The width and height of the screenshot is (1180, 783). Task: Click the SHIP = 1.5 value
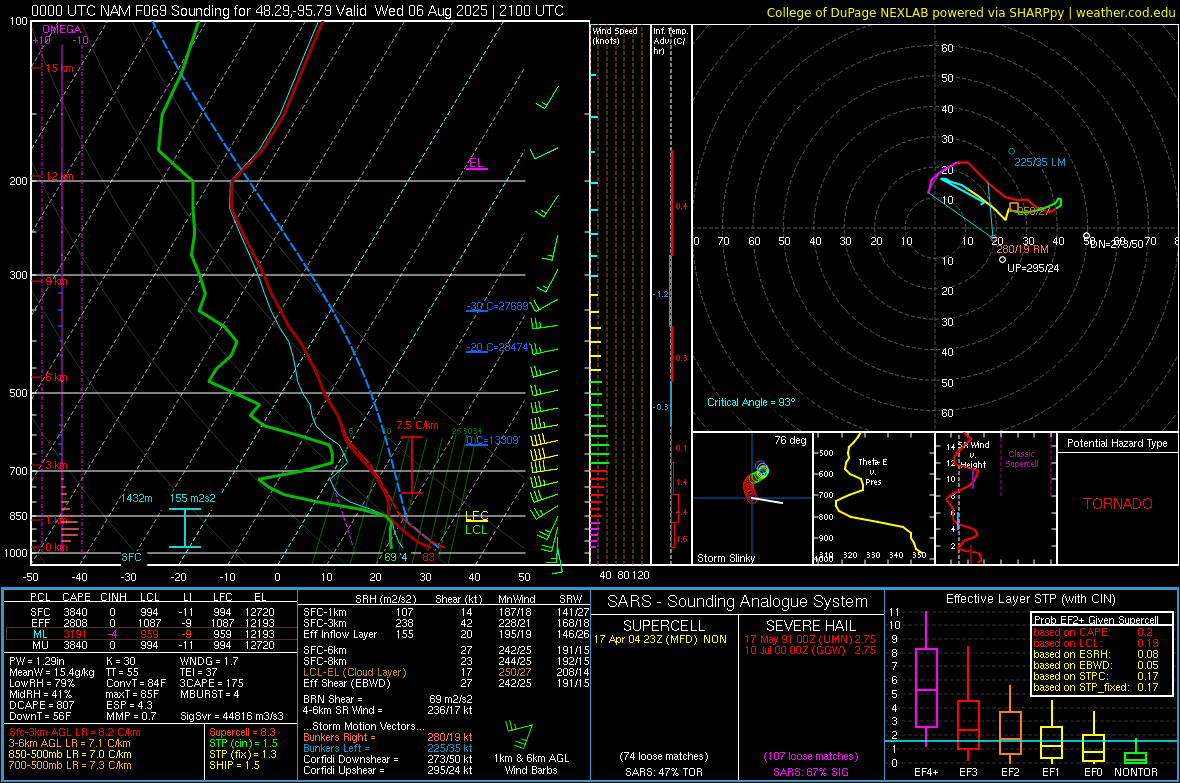tap(234, 765)
